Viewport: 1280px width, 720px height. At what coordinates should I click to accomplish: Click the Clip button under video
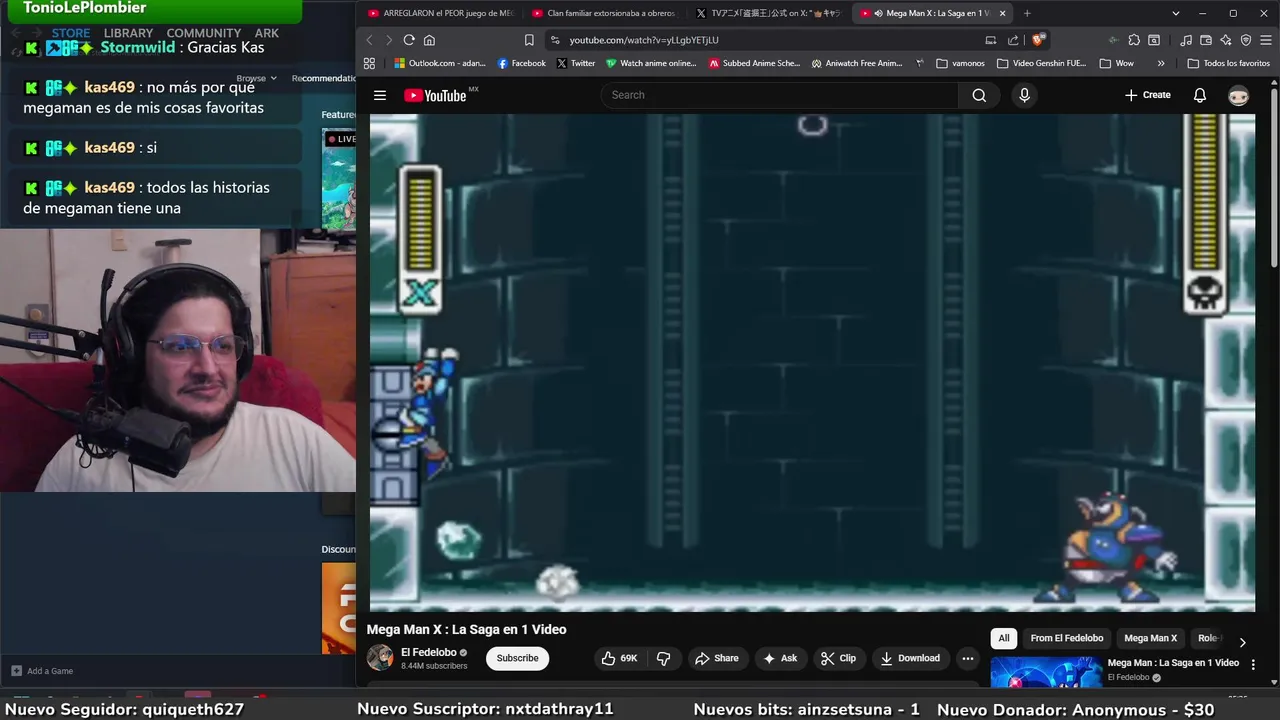point(838,658)
